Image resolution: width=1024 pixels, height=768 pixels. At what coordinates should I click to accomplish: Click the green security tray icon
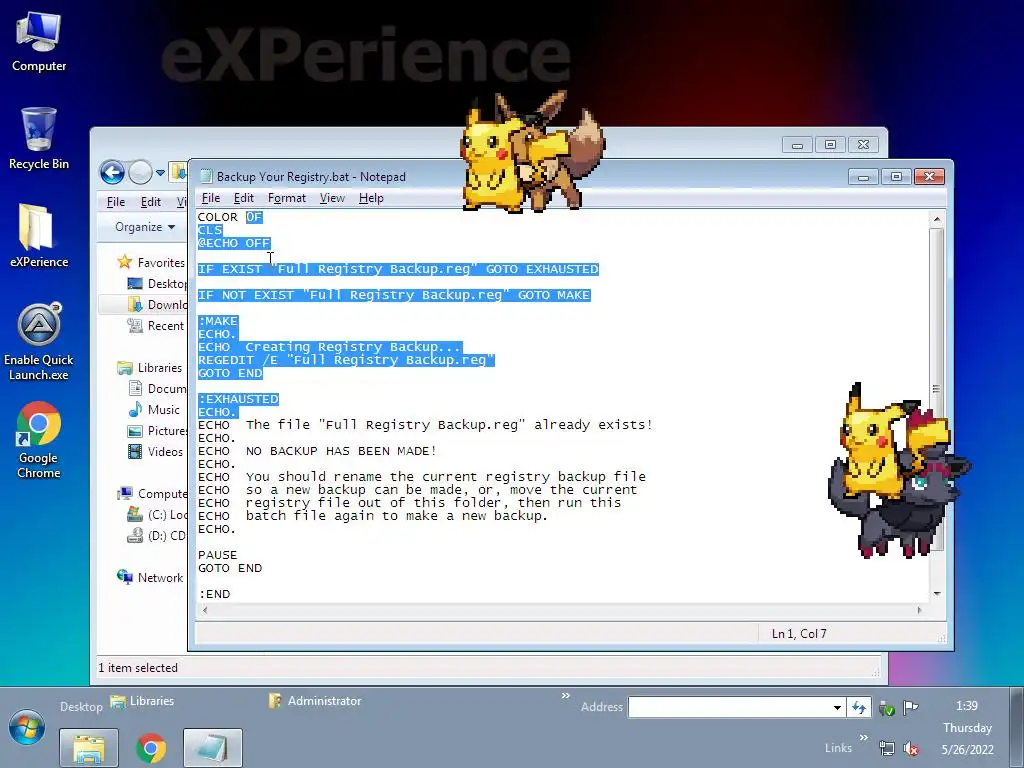pos(887,707)
